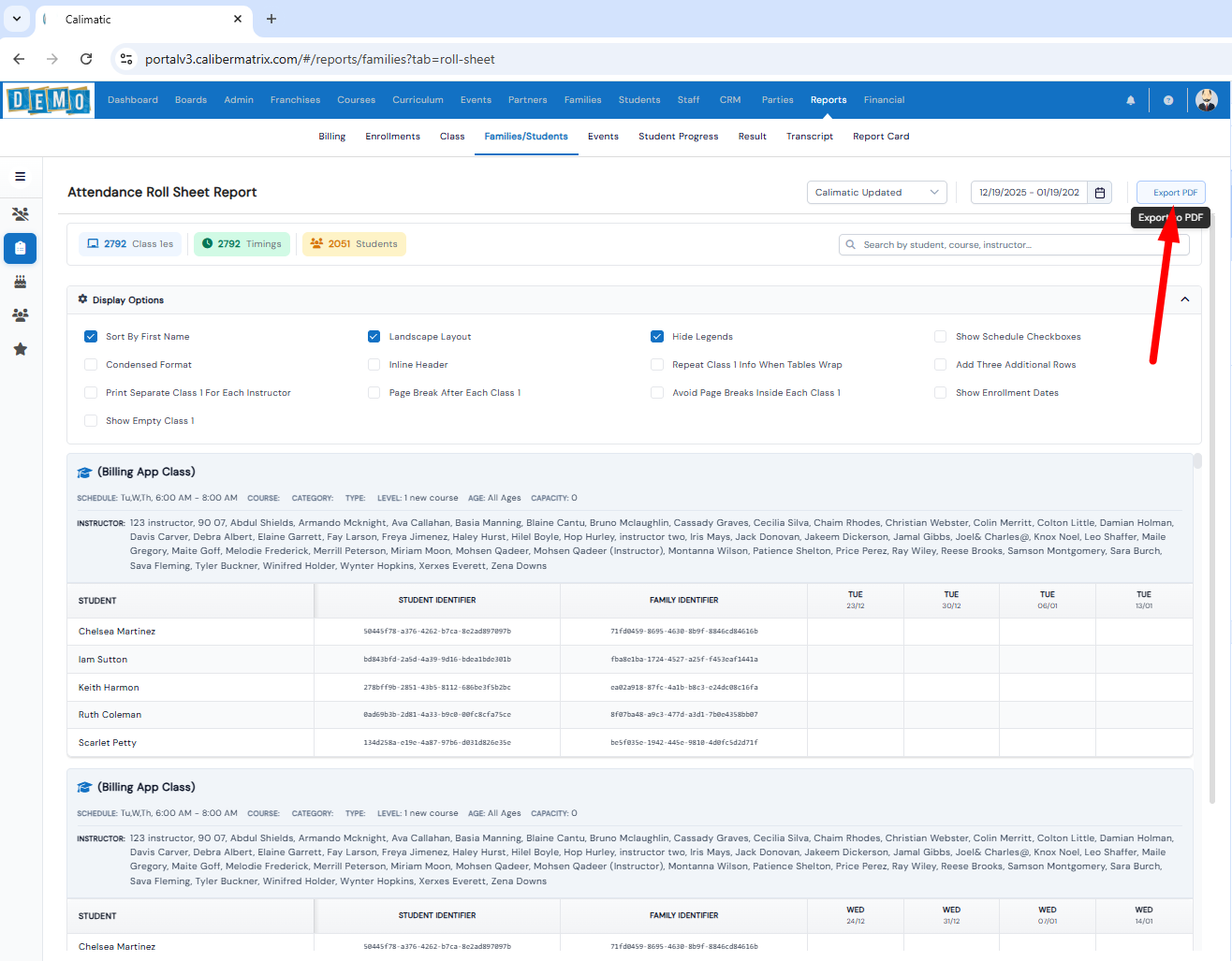Image resolution: width=1232 pixels, height=961 pixels.
Task: Enable the Condensed Format checkbox
Action: coord(91,365)
